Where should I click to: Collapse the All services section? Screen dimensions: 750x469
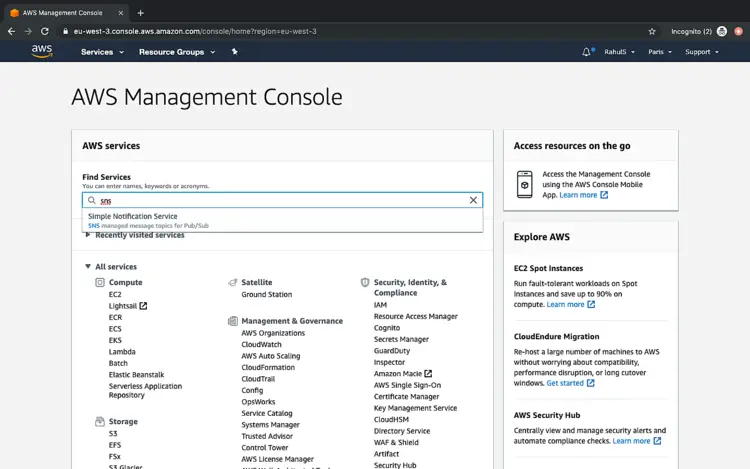[88, 267]
